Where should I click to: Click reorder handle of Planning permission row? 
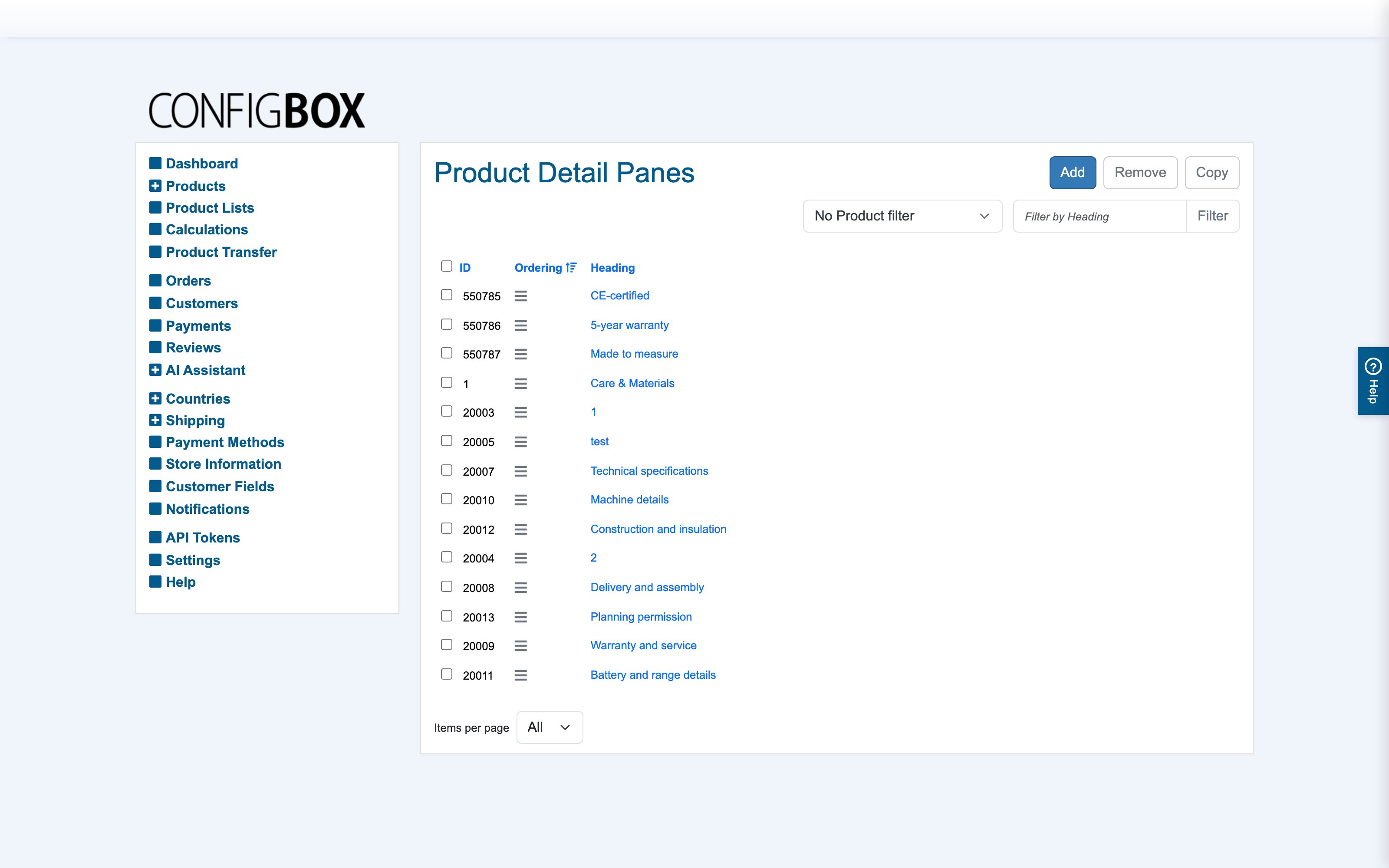coord(520,617)
